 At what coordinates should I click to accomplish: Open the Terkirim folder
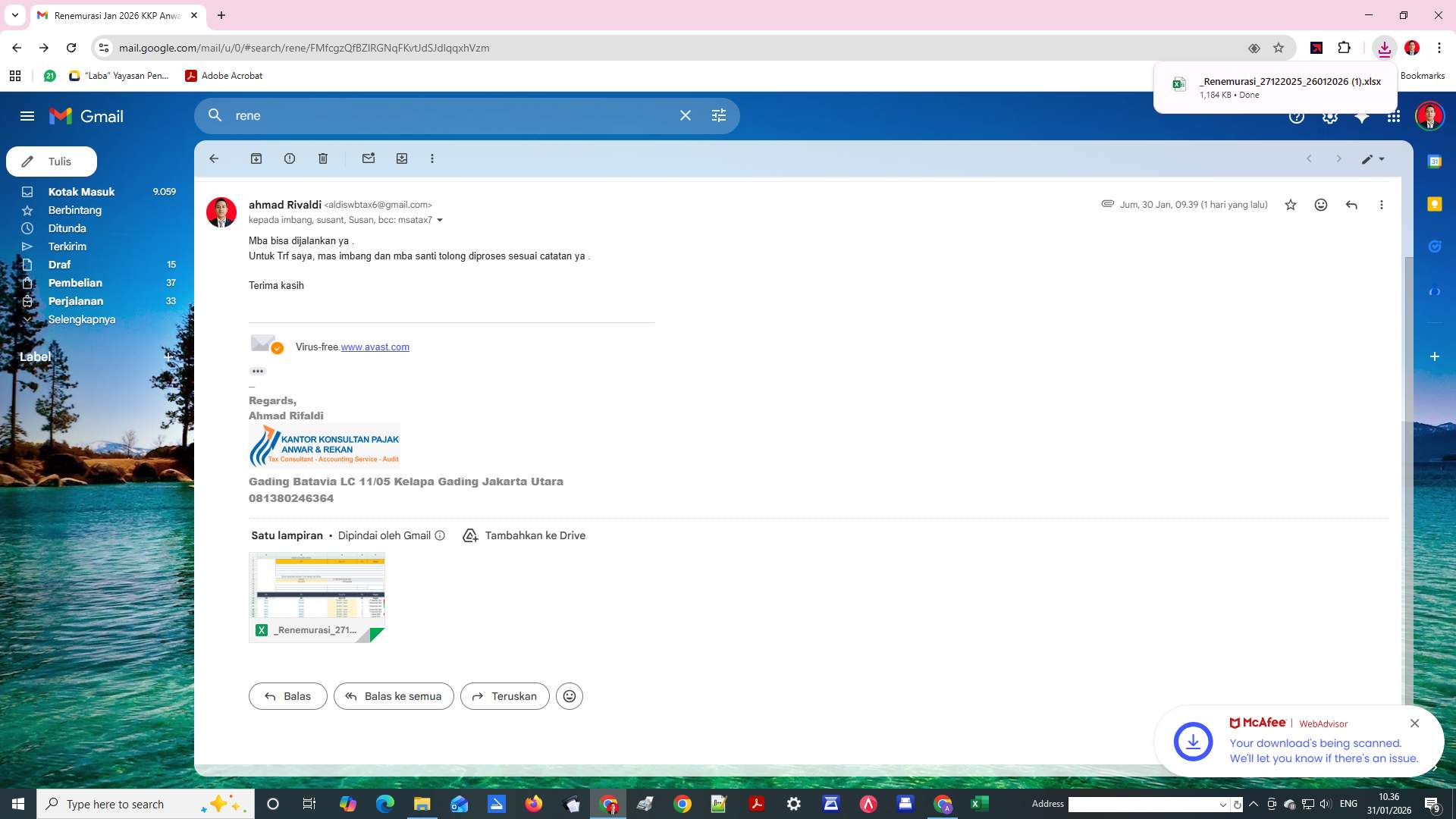pyautogui.click(x=67, y=246)
